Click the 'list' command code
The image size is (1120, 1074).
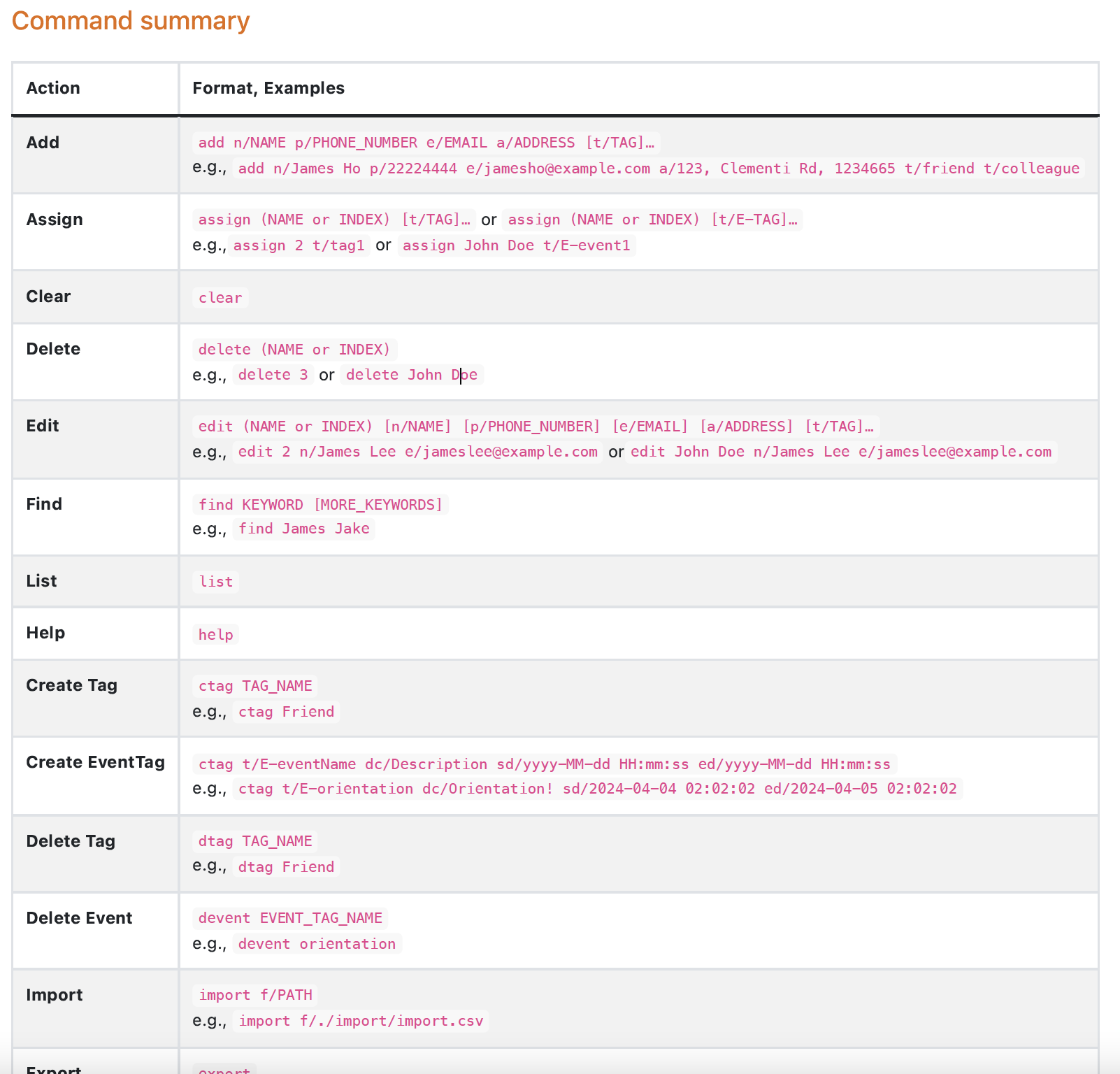tap(216, 582)
